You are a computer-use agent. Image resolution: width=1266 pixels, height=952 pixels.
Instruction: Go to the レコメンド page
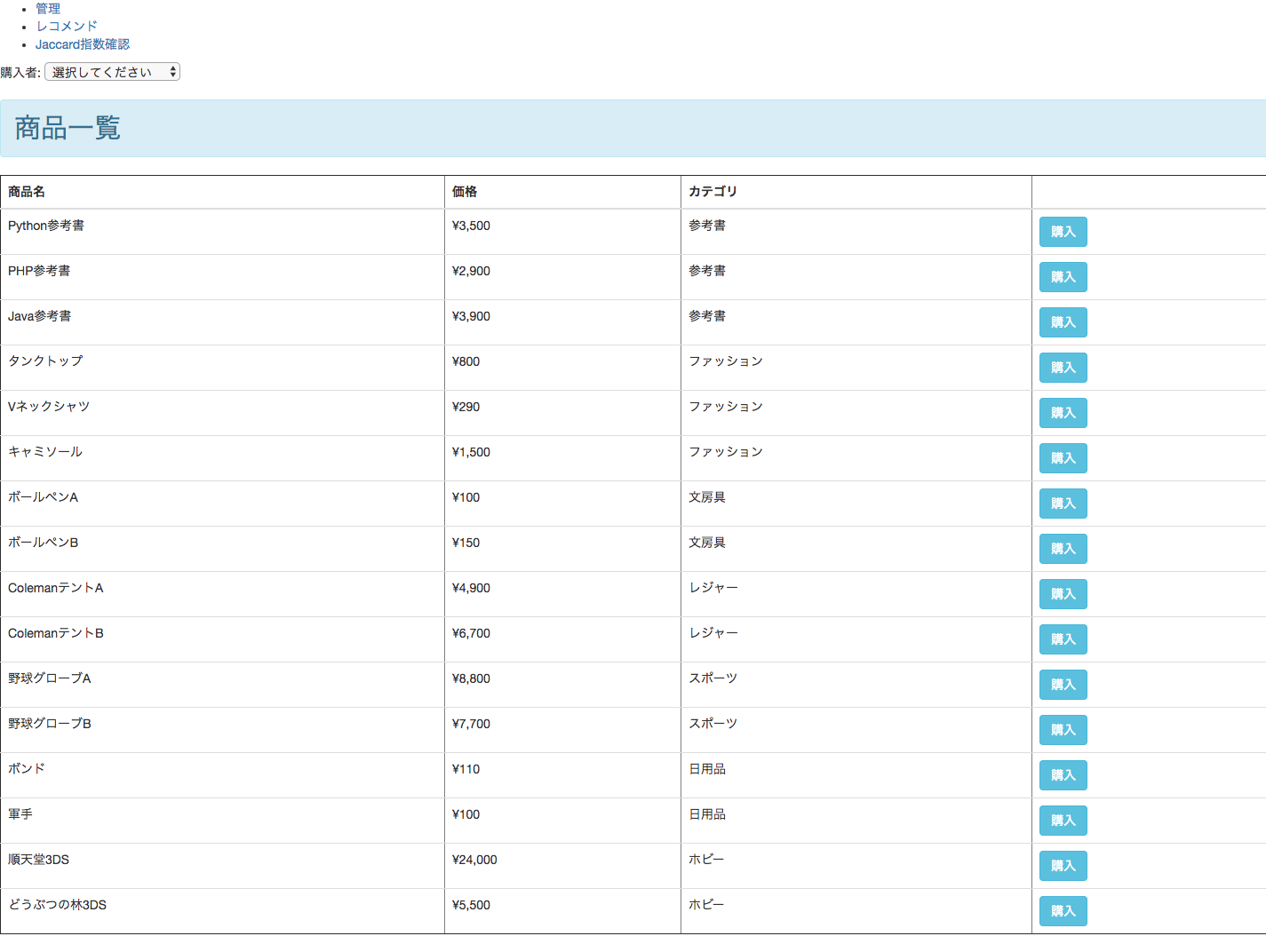click(67, 27)
